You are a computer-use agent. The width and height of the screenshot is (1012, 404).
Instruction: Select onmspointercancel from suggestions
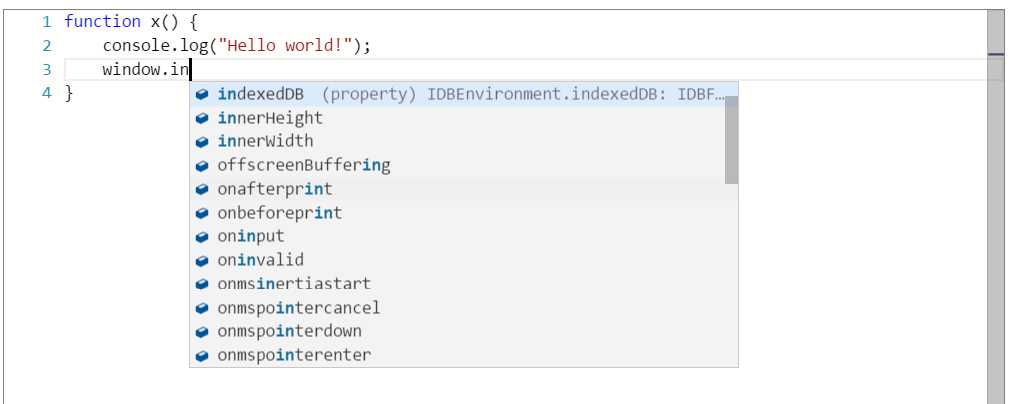[x=457, y=308]
